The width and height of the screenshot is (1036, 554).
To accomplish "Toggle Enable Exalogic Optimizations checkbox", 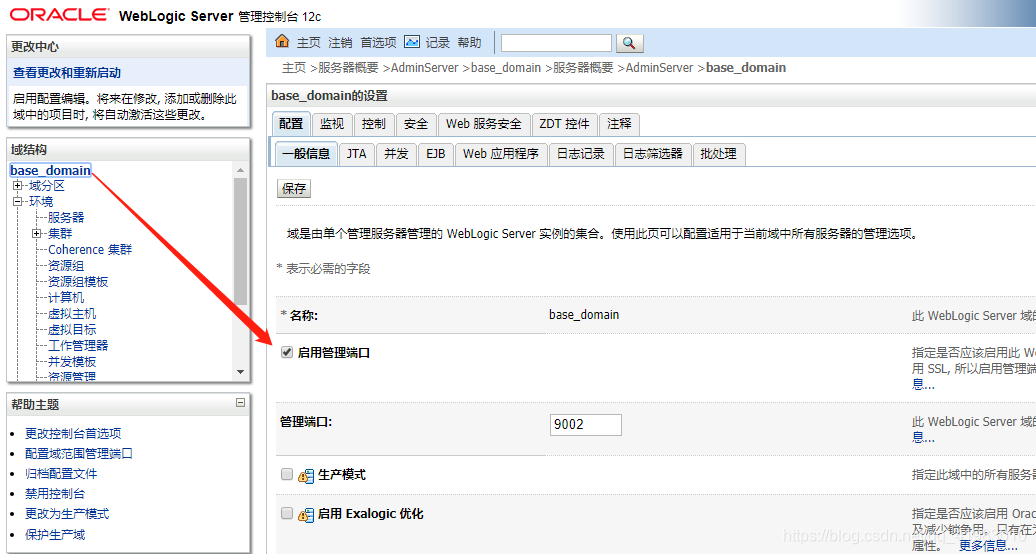I will [x=287, y=513].
